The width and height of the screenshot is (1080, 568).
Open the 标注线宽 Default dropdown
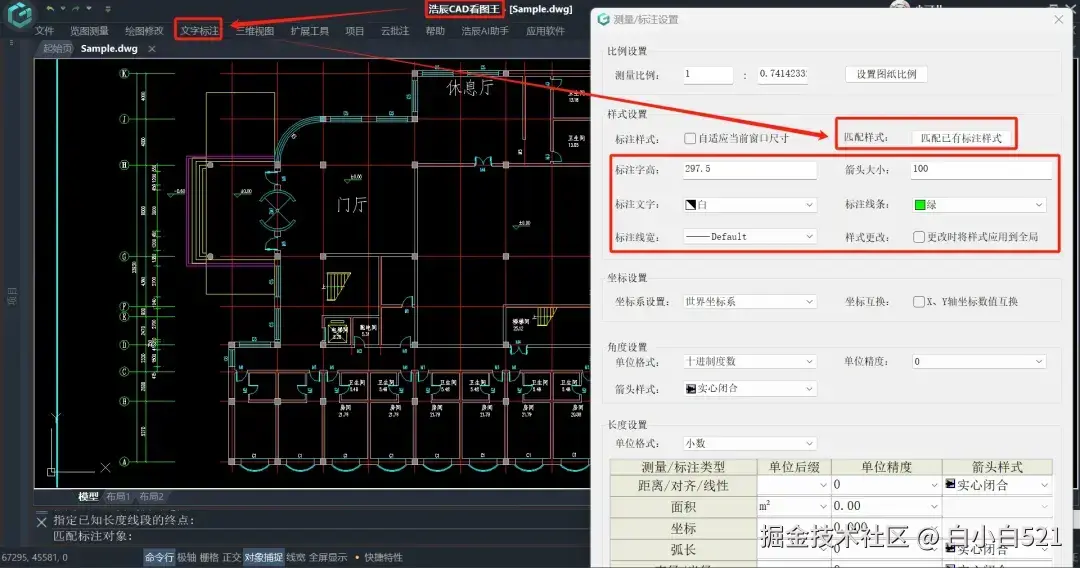tap(750, 237)
